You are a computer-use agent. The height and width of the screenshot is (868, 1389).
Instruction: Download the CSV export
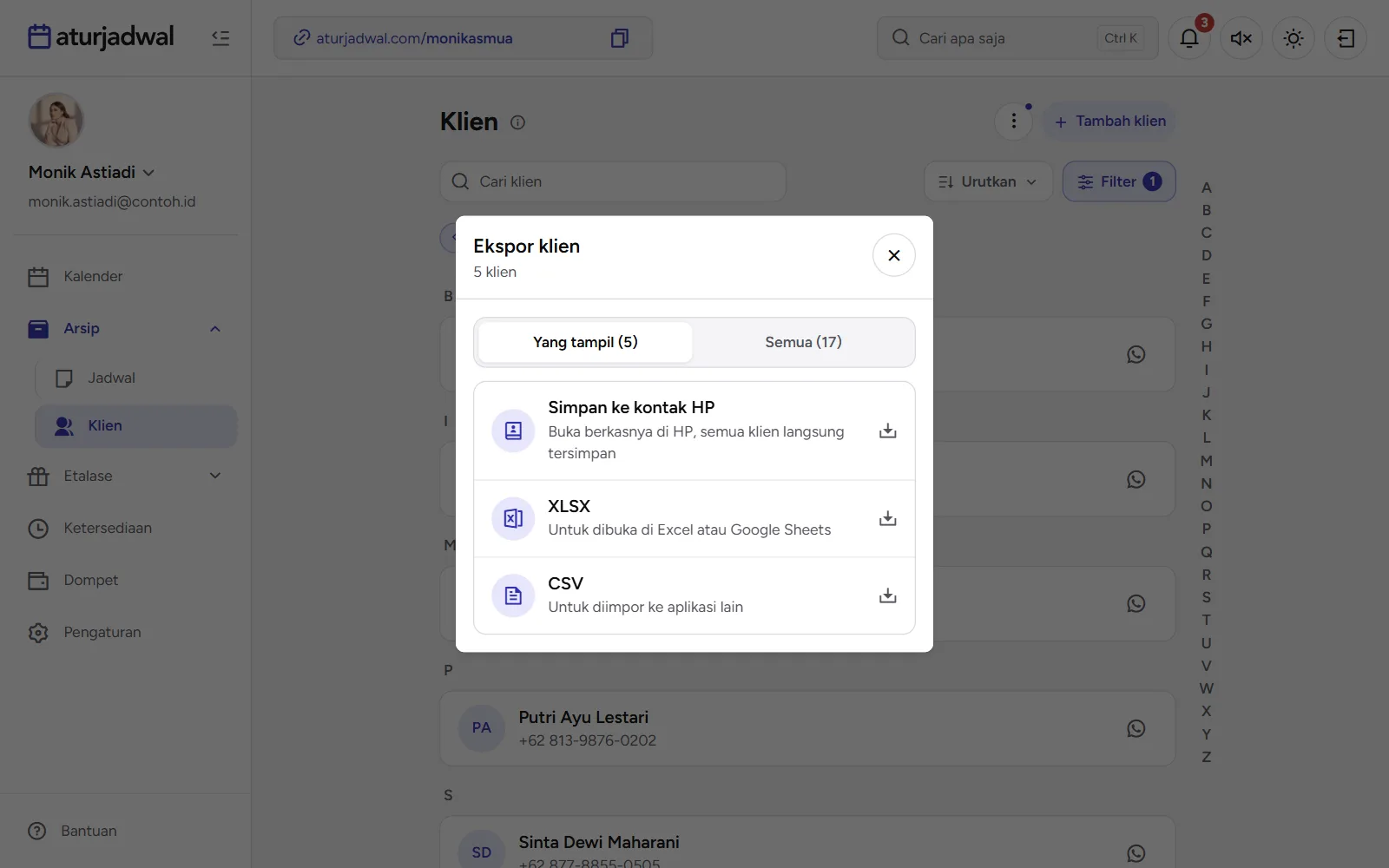[887, 595]
